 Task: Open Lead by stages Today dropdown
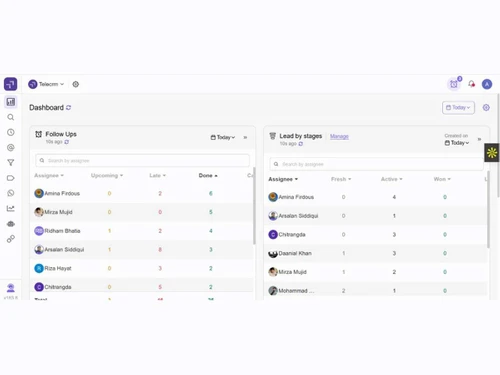click(457, 143)
